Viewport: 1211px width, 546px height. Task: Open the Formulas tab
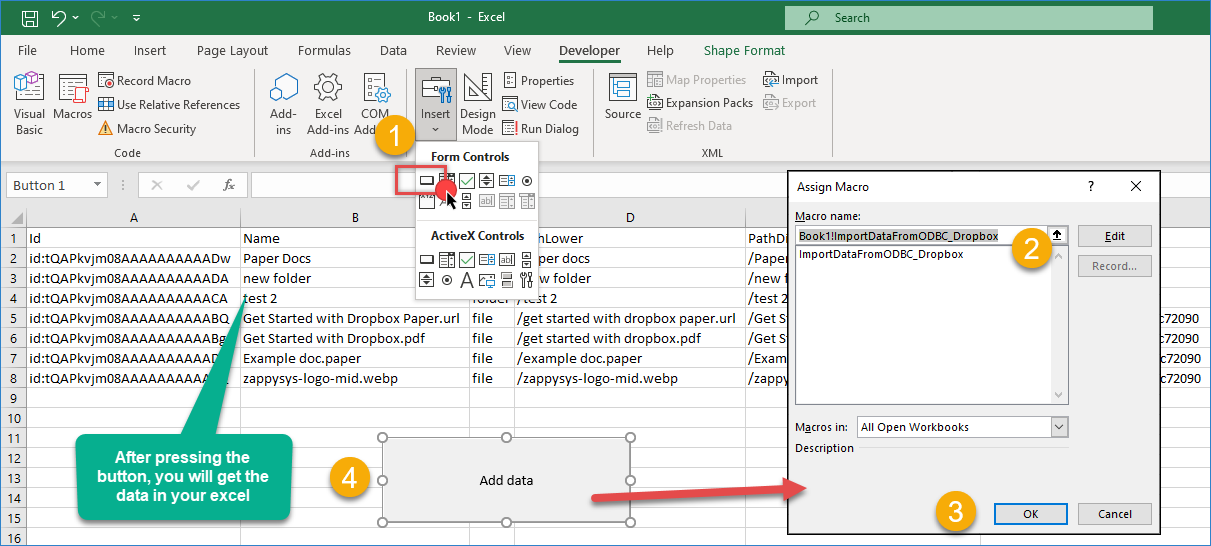click(324, 51)
